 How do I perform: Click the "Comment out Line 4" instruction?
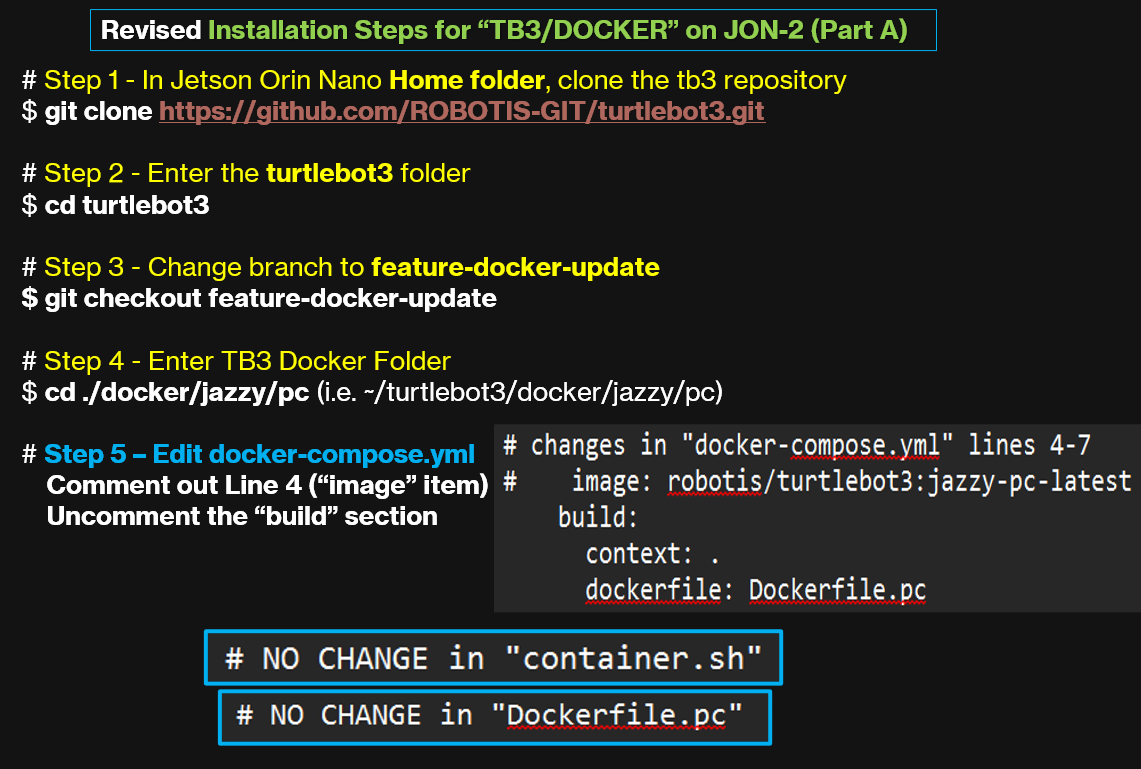267,486
